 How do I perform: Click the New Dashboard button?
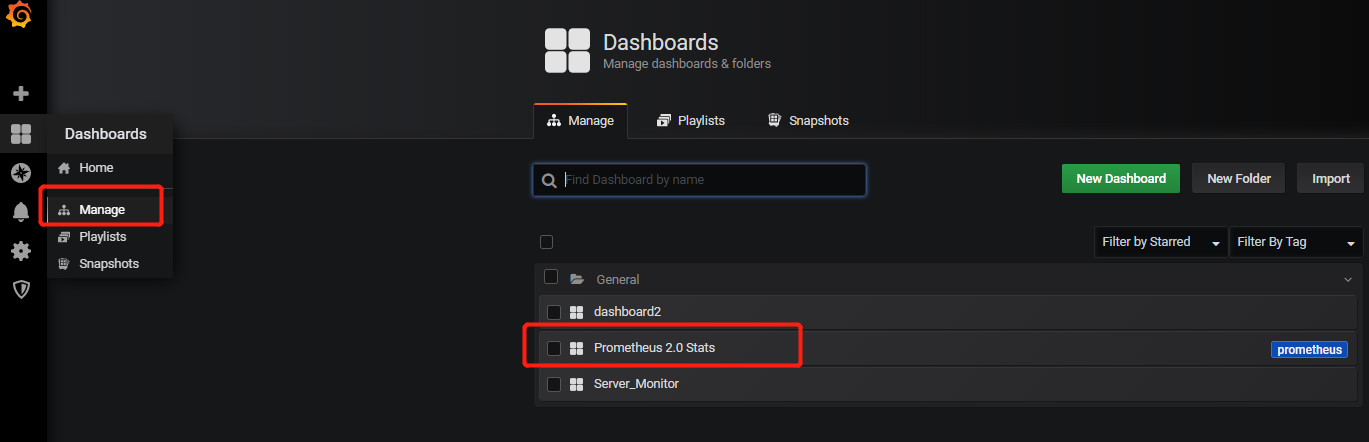pos(1120,179)
